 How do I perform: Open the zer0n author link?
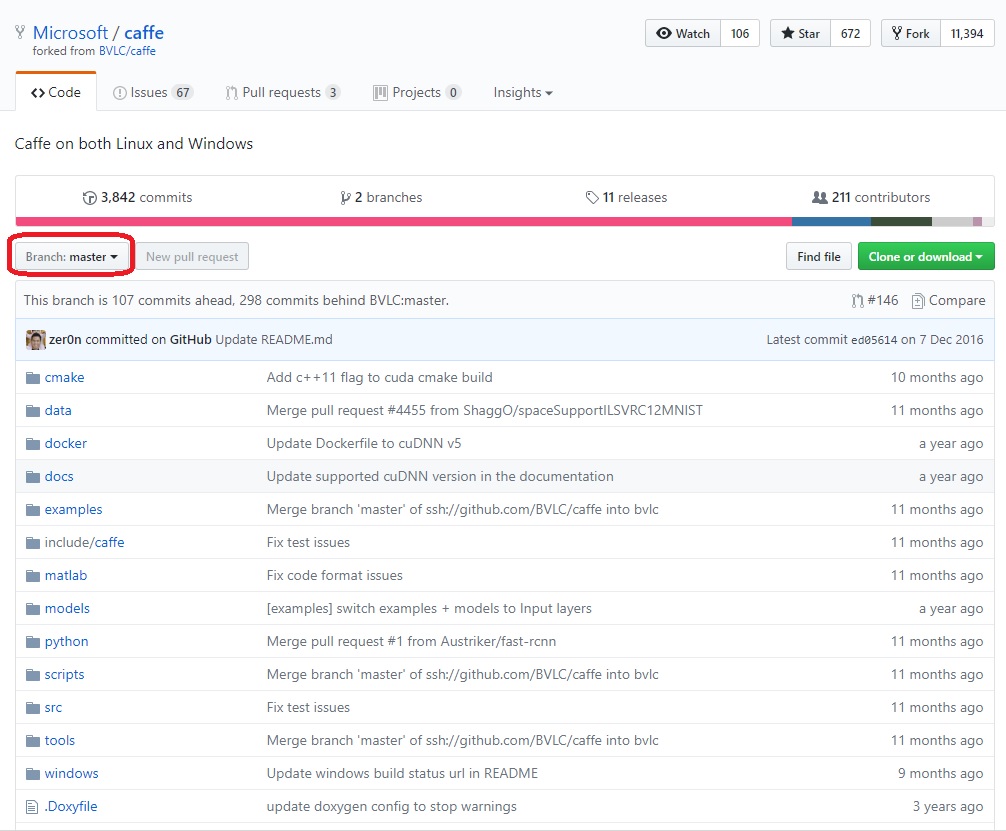pyautogui.click(x=65, y=339)
